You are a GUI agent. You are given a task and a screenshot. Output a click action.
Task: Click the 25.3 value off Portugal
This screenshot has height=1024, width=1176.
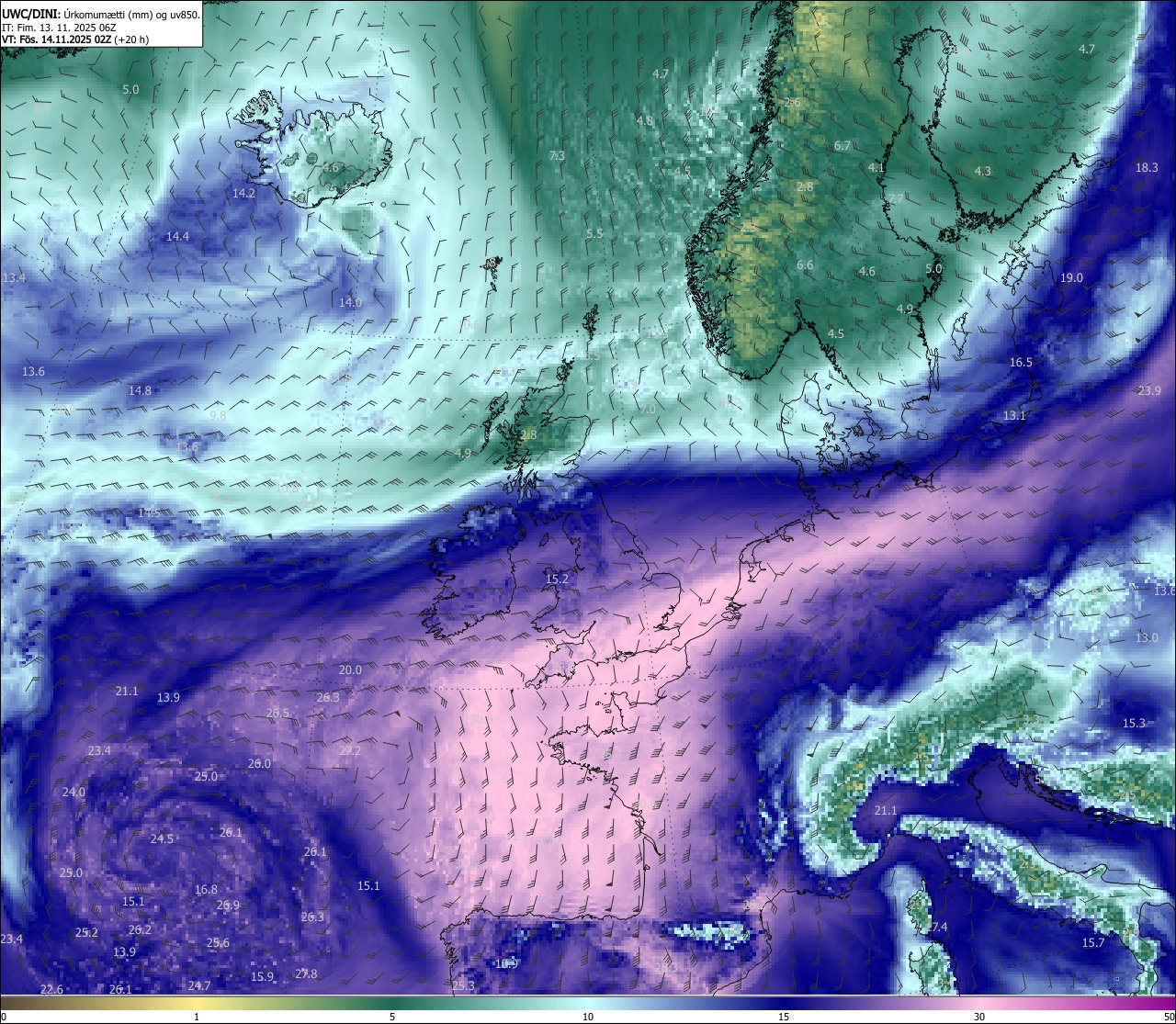463,986
